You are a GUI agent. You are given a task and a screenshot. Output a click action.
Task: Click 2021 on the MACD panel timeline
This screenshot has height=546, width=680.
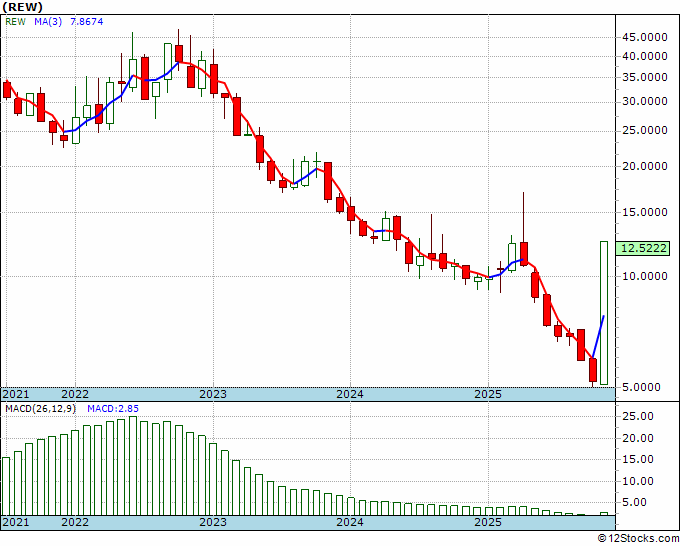[16, 522]
